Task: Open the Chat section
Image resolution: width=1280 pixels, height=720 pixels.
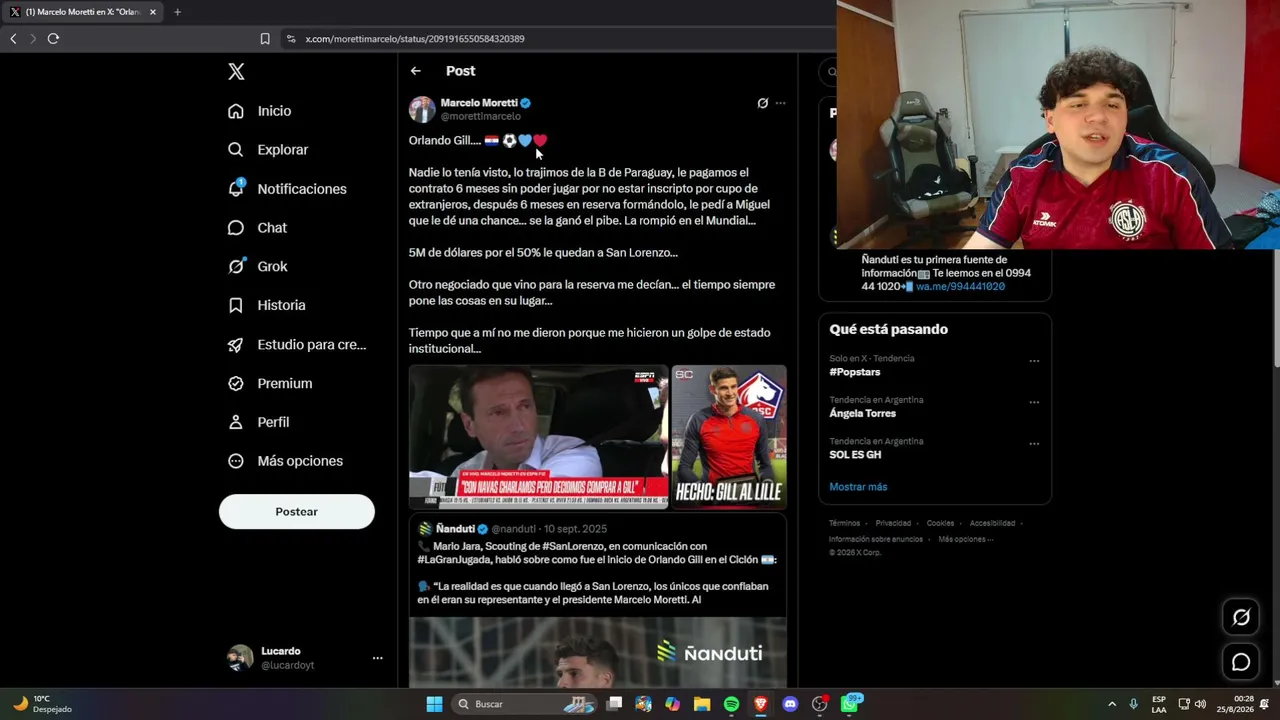Action: tap(257, 228)
